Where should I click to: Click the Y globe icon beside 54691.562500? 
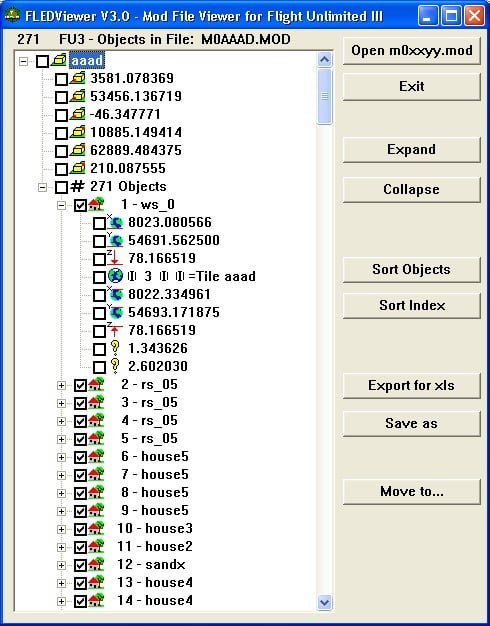pyautogui.click(x=115, y=240)
